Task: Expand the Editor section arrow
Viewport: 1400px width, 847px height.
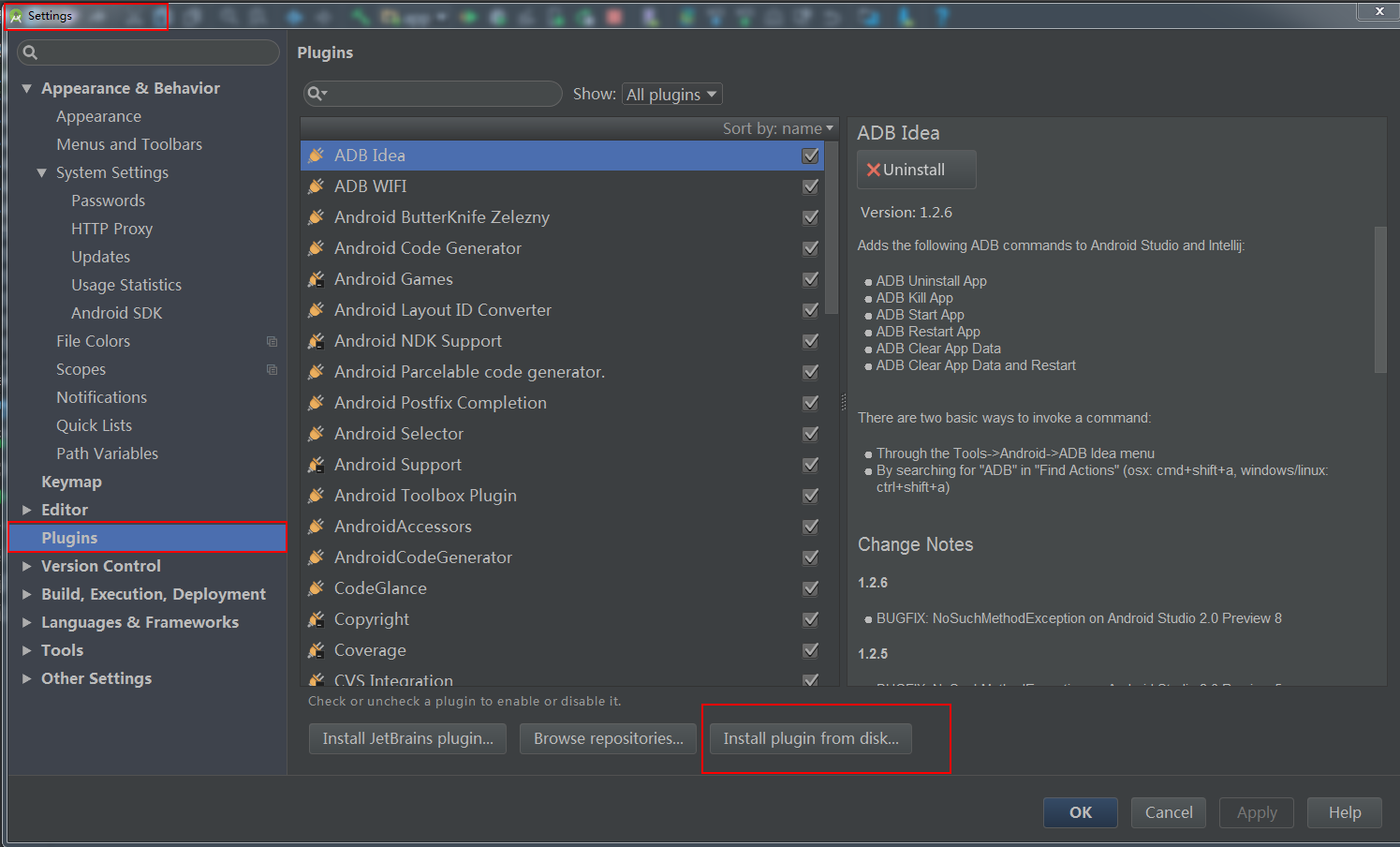Action: click(26, 510)
